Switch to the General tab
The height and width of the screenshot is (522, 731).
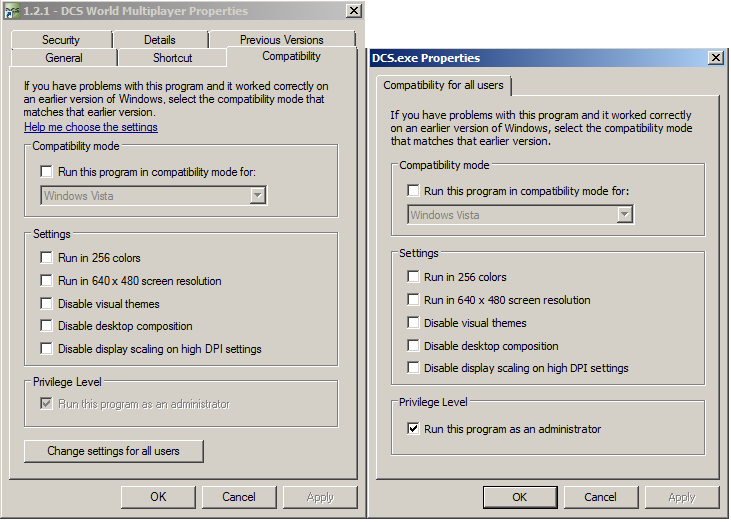coord(64,58)
